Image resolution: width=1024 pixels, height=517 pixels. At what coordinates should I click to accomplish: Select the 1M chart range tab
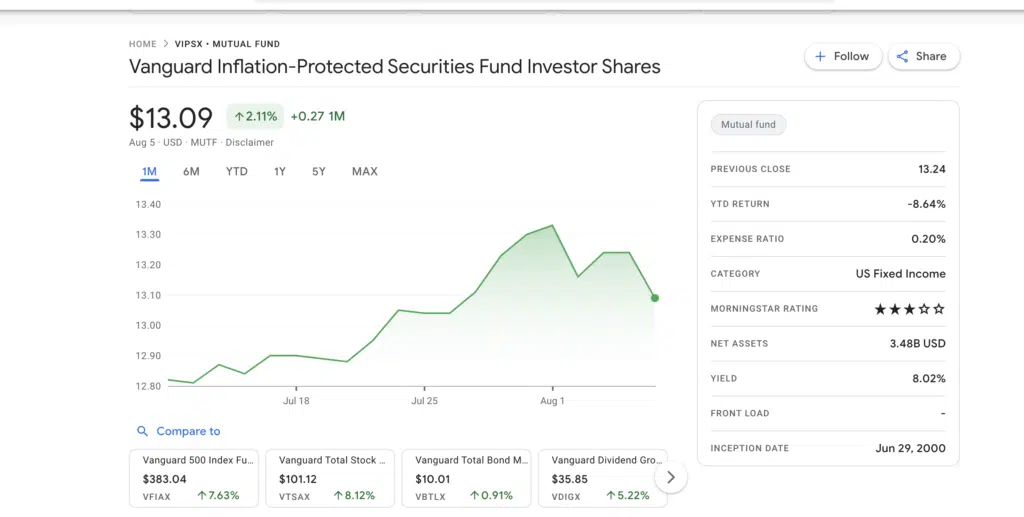[149, 172]
